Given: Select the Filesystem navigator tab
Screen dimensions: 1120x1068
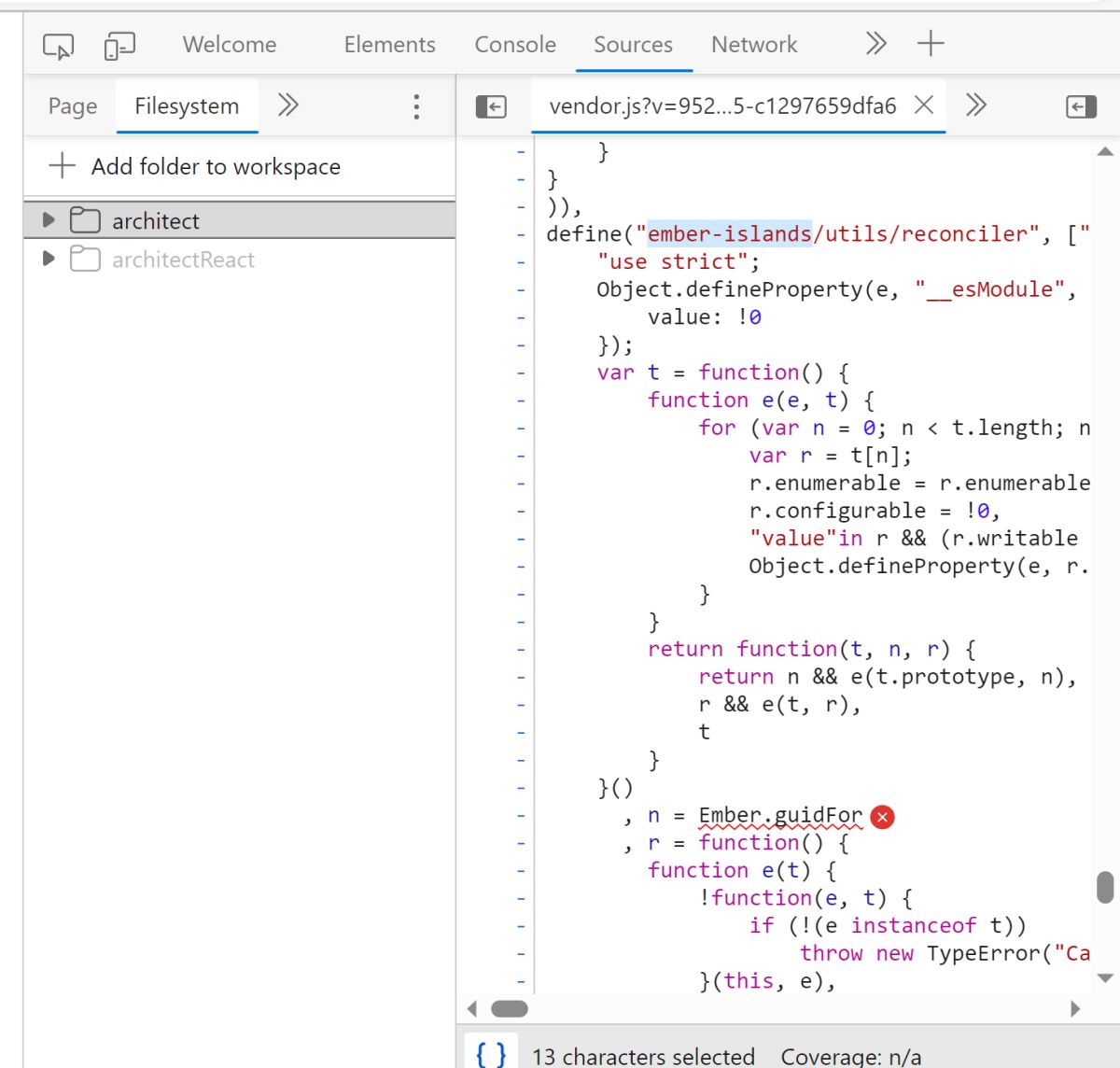Looking at the screenshot, I should coord(187,106).
